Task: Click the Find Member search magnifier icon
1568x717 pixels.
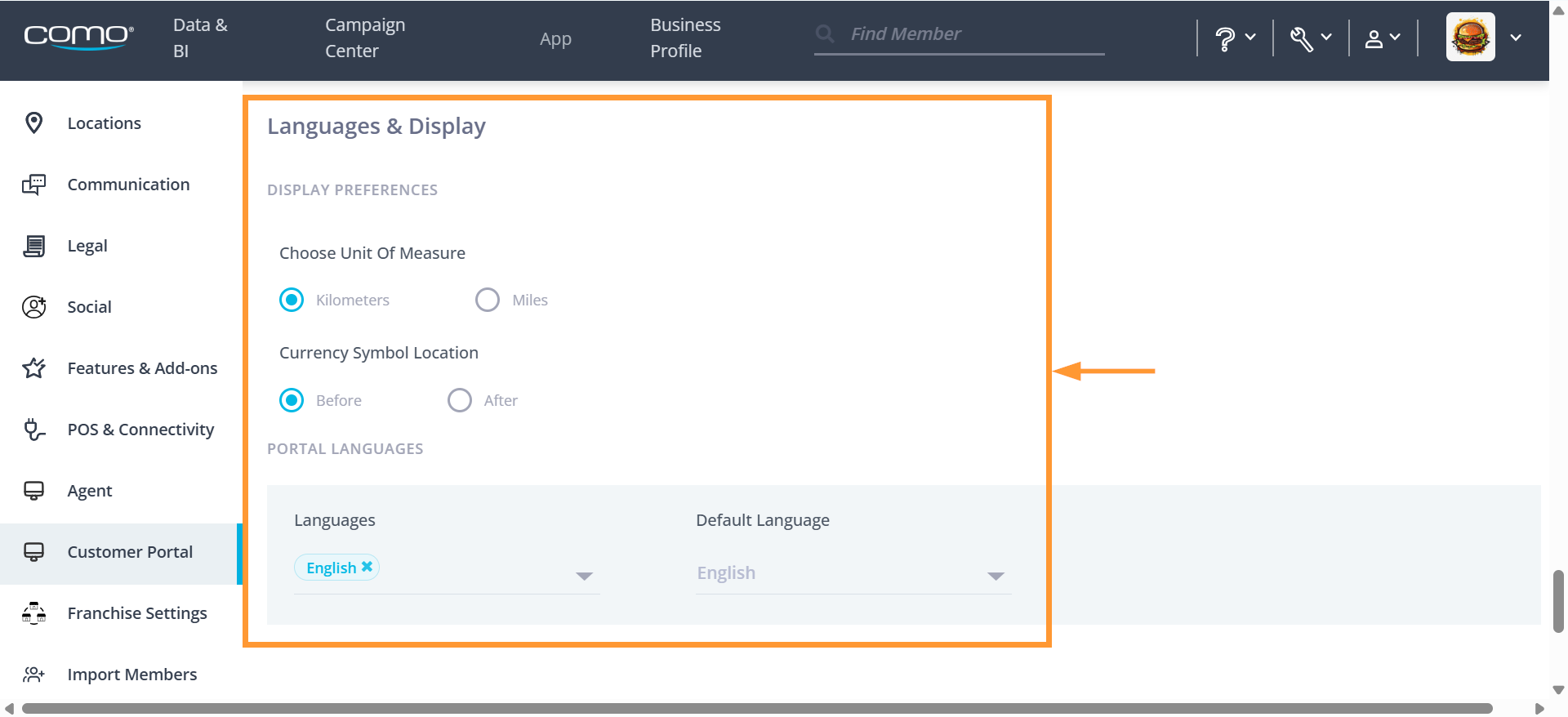Action: [825, 33]
